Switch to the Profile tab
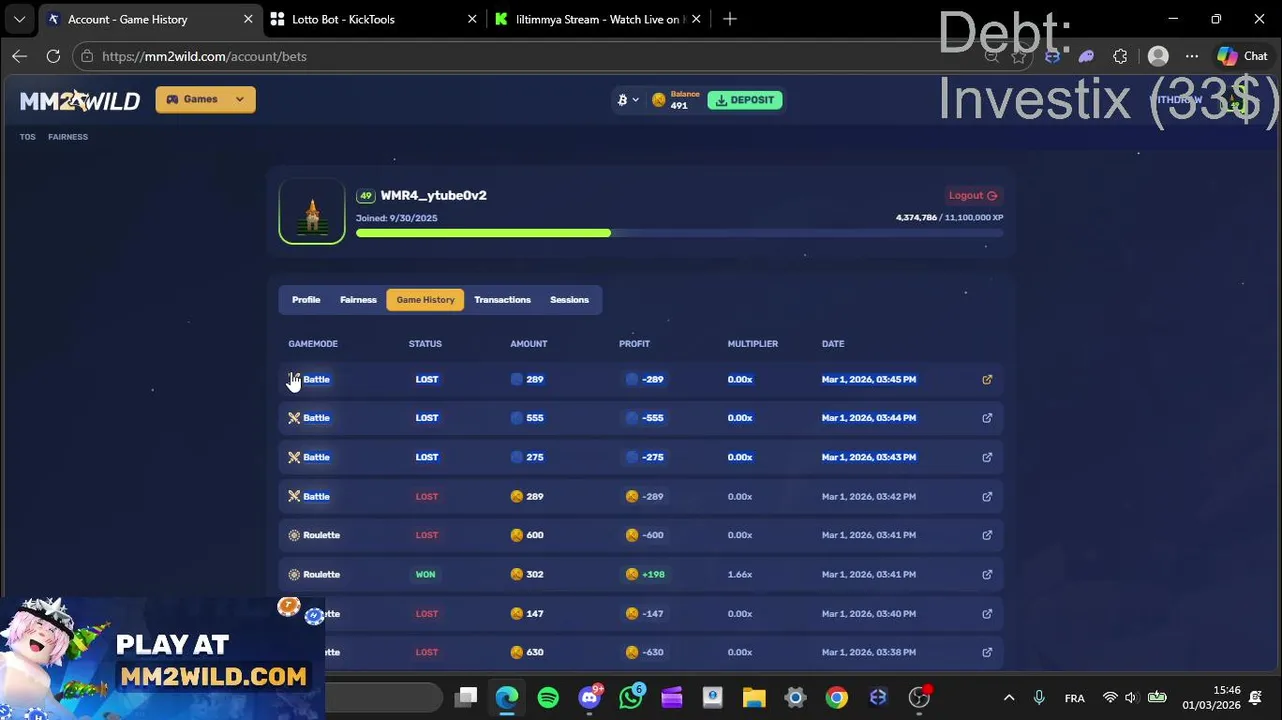The width and height of the screenshot is (1282, 720). pos(306,300)
